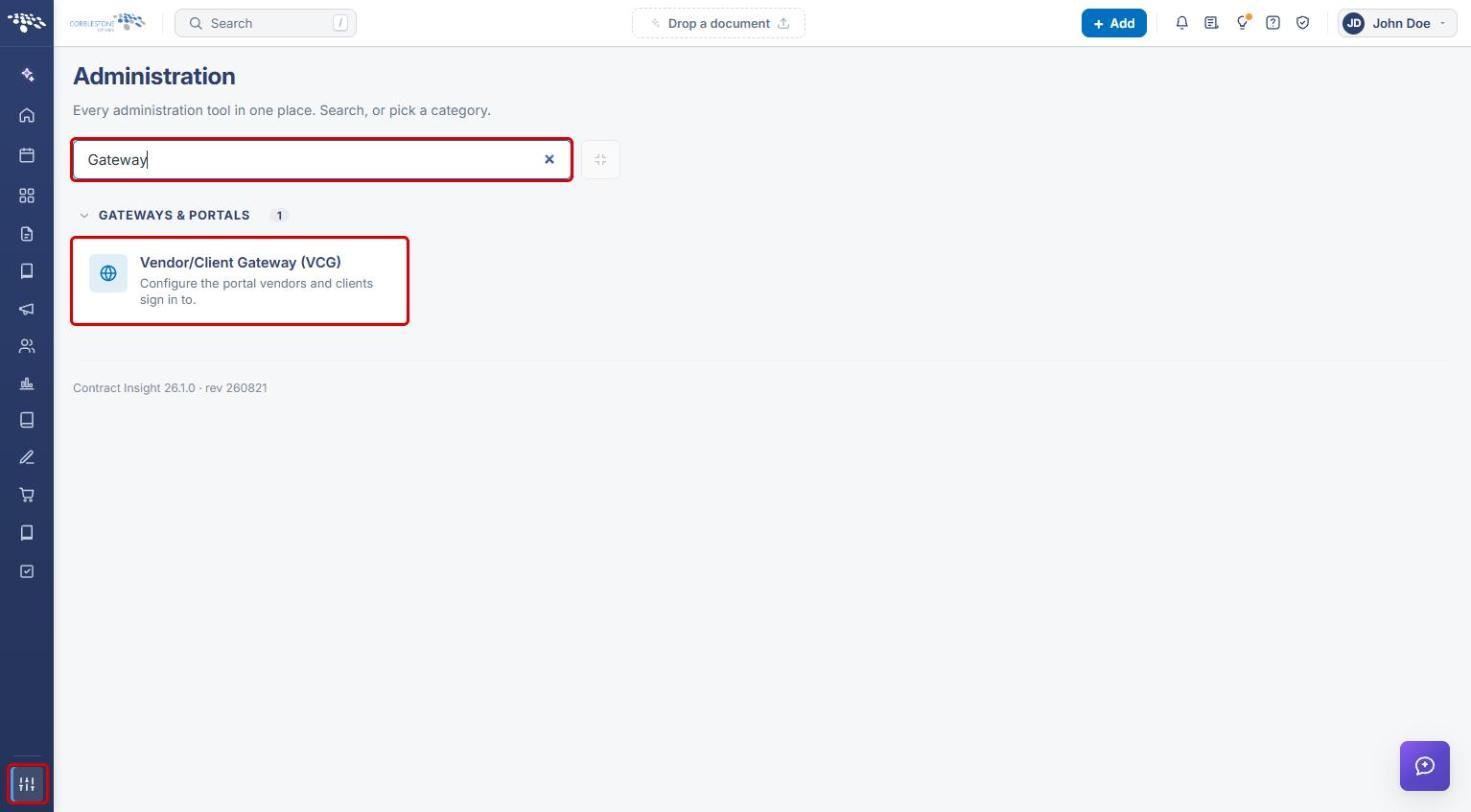The height and width of the screenshot is (812, 1471).
Task: Go to Home via sidebar house icon
Action: (27, 115)
